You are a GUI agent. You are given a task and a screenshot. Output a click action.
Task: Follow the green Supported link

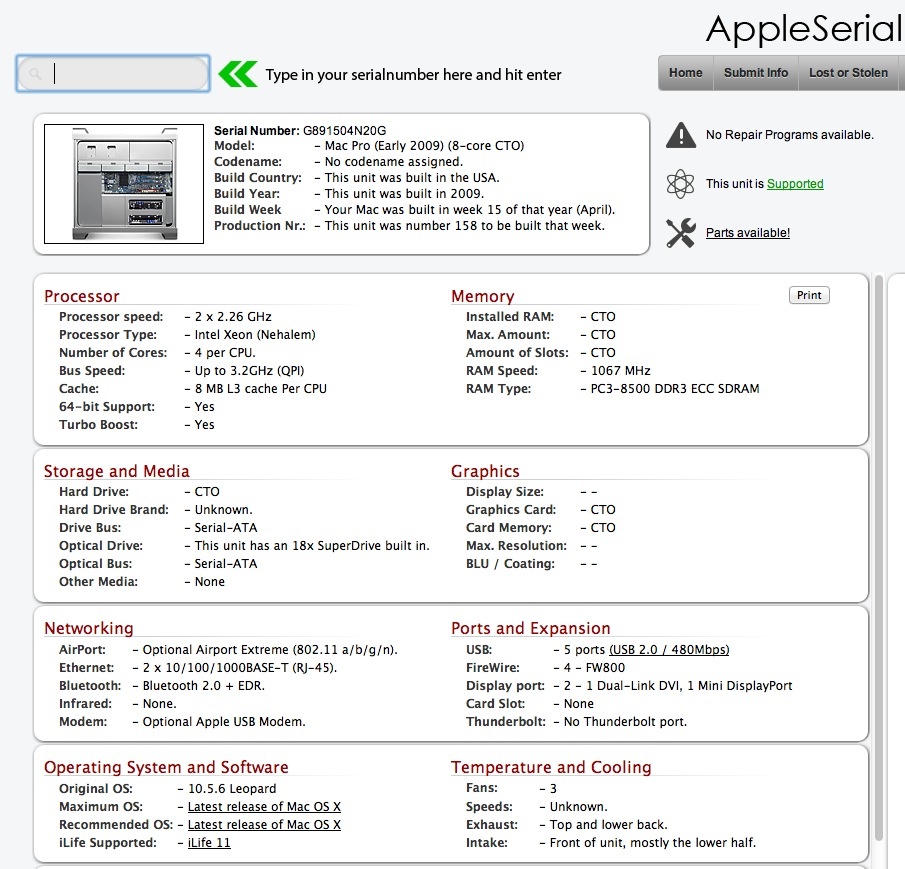795,183
